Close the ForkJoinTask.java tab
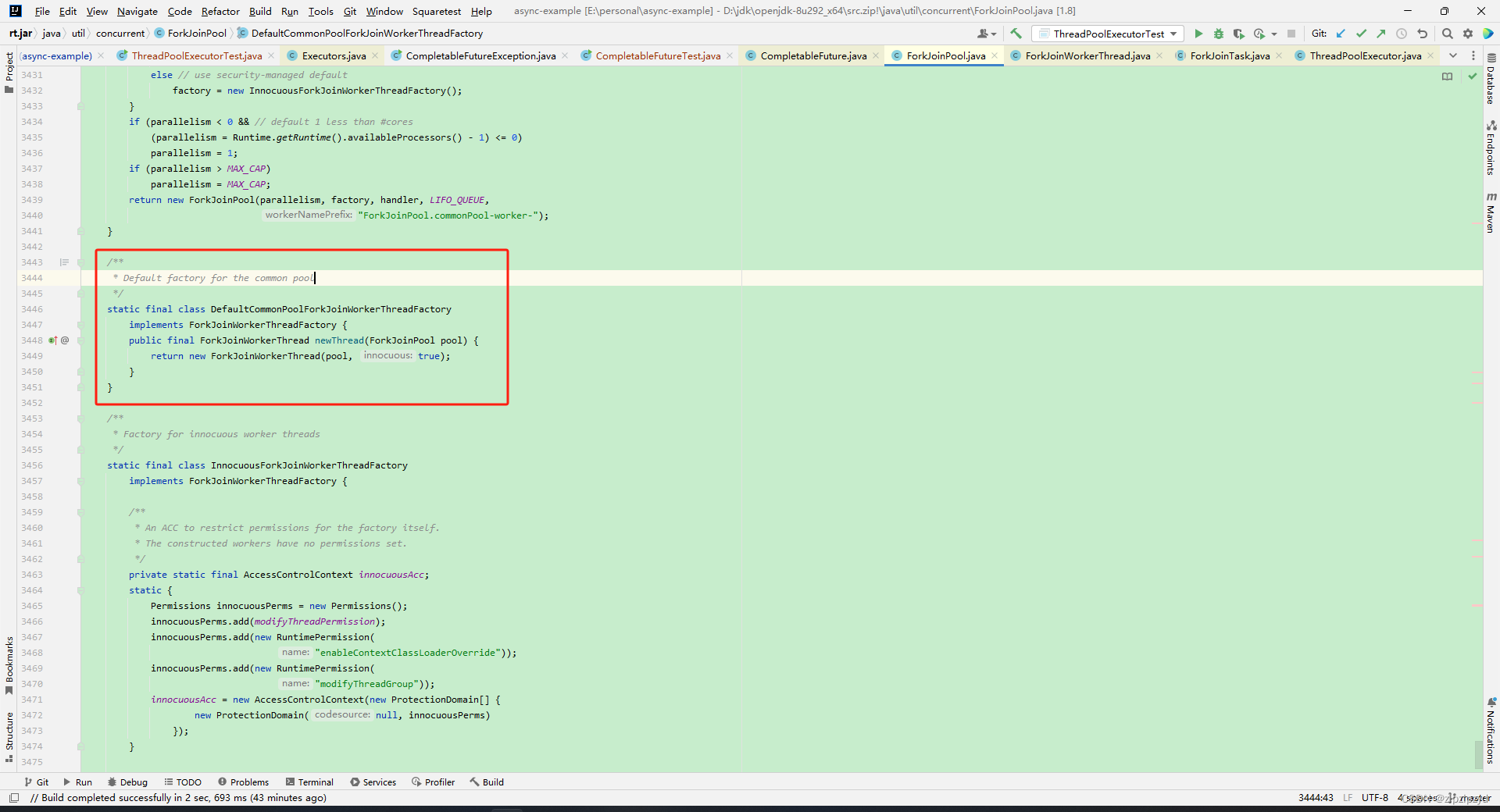The width and height of the screenshot is (1500, 812). point(1279,55)
